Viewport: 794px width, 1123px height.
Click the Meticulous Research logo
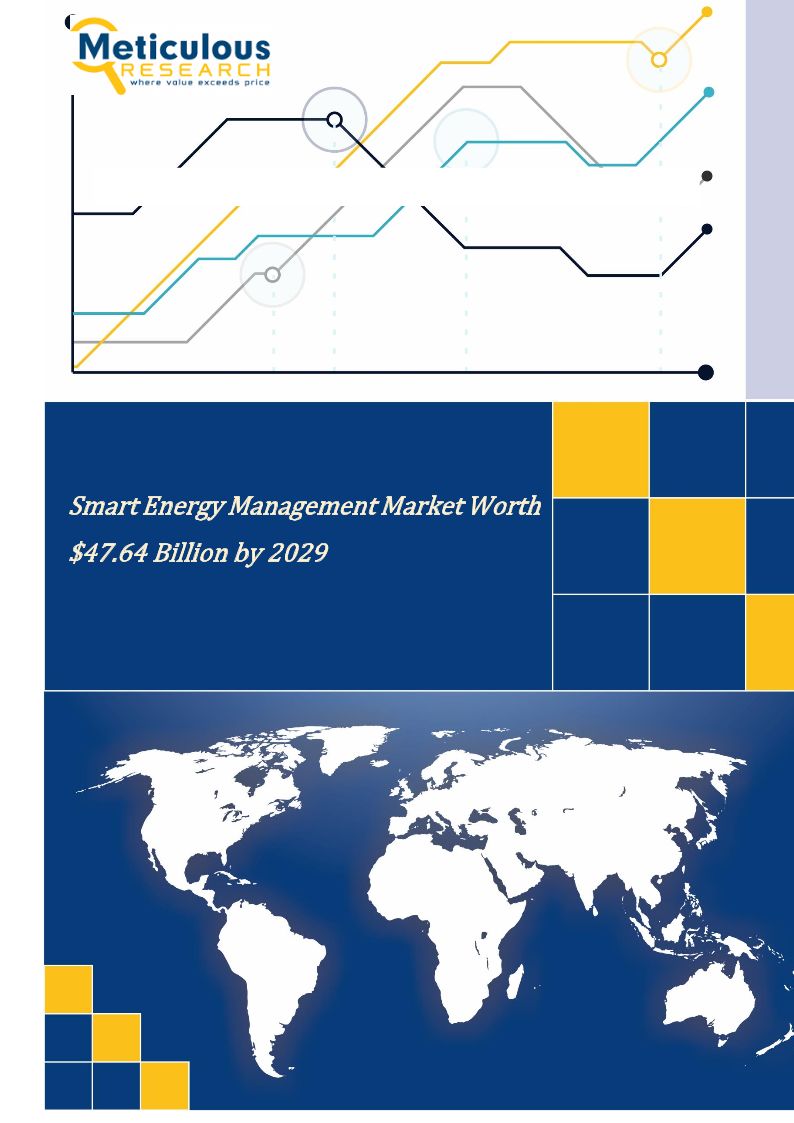coord(170,56)
